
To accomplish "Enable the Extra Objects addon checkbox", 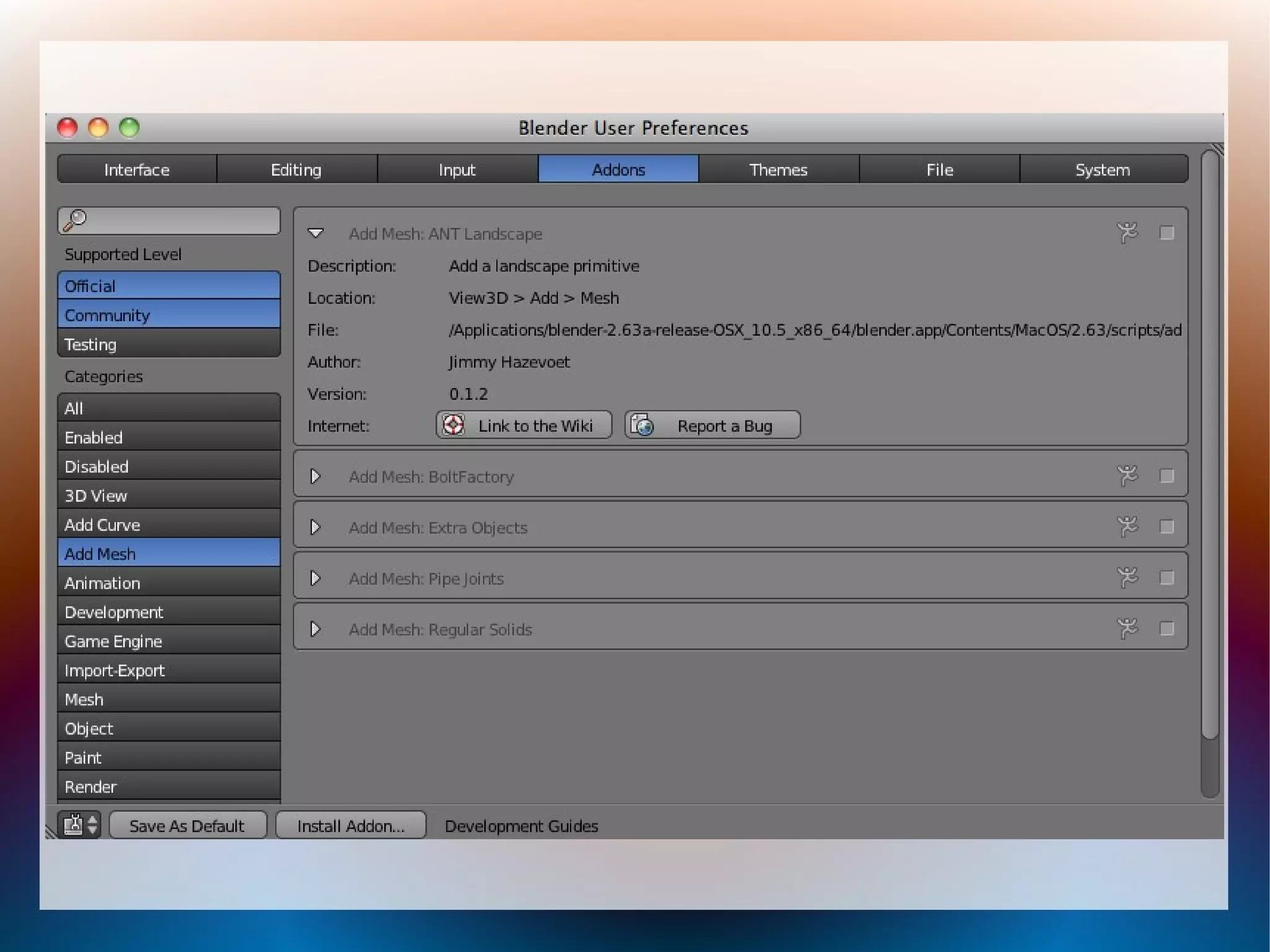I will point(1166,527).
